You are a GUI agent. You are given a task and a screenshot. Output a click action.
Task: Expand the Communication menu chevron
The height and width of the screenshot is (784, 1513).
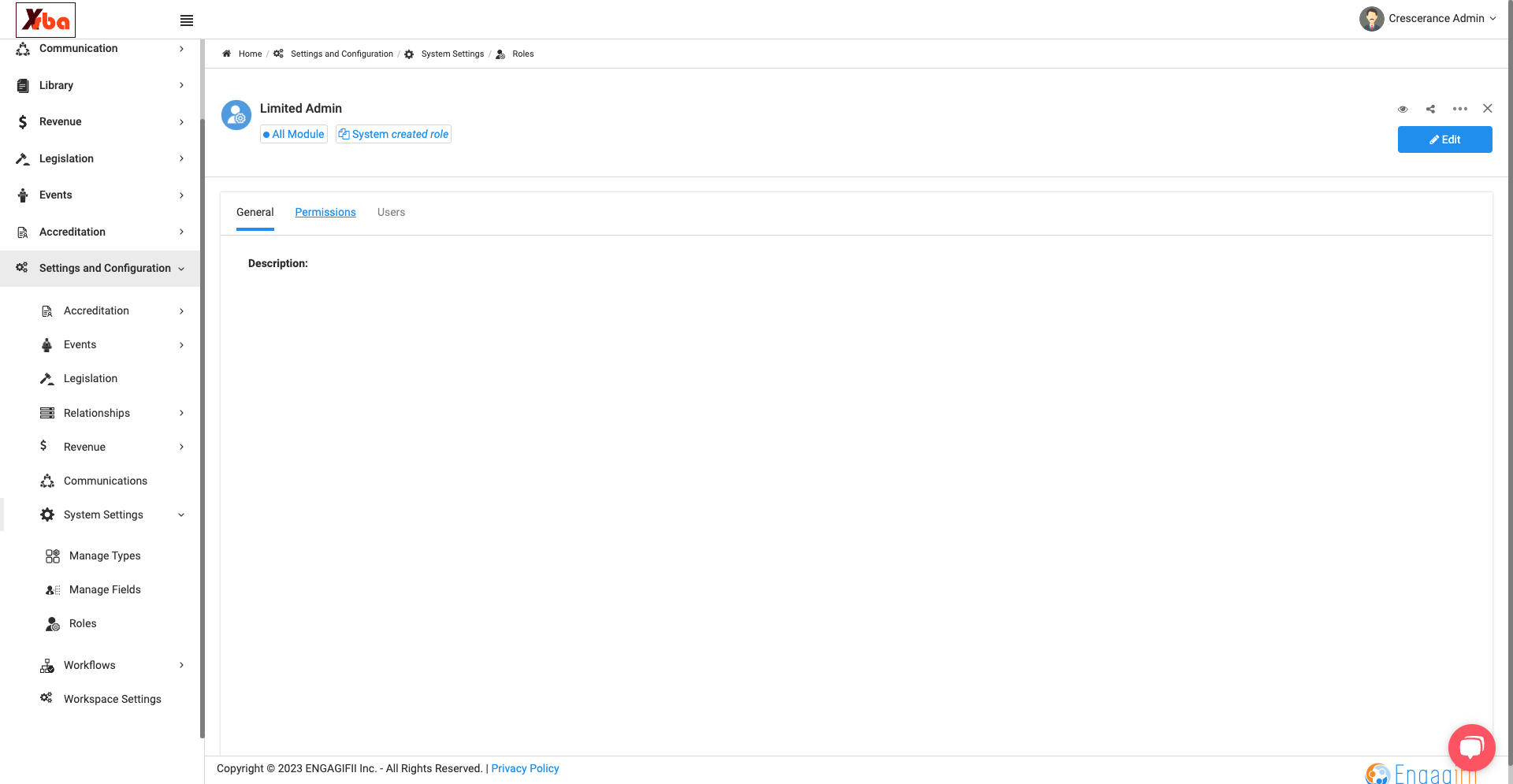pyautogui.click(x=181, y=49)
